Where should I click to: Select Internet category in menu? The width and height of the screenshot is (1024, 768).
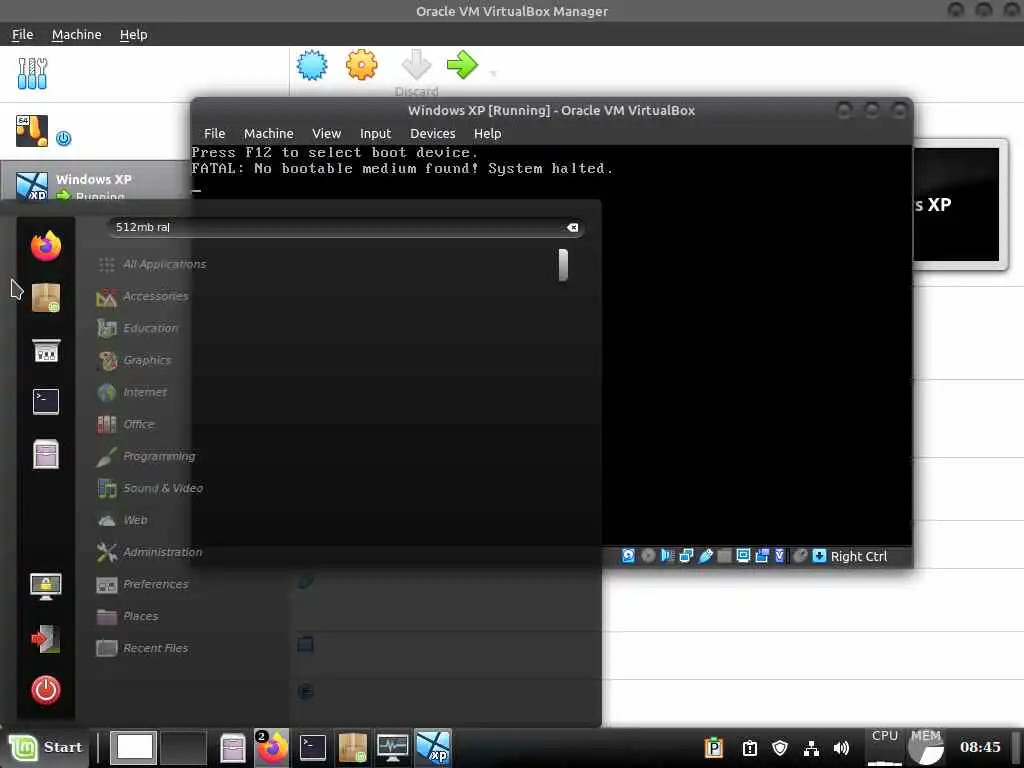[132, 392]
